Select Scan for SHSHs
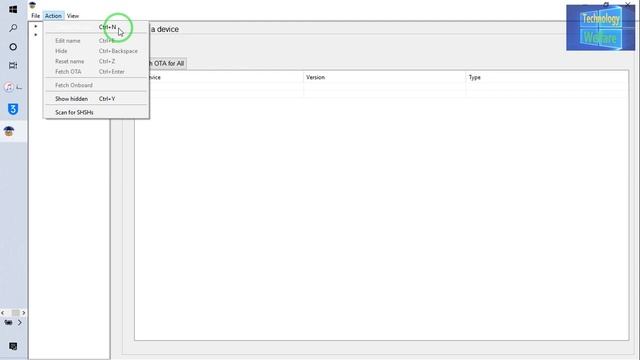This screenshot has height=360, width=640. tap(96, 112)
